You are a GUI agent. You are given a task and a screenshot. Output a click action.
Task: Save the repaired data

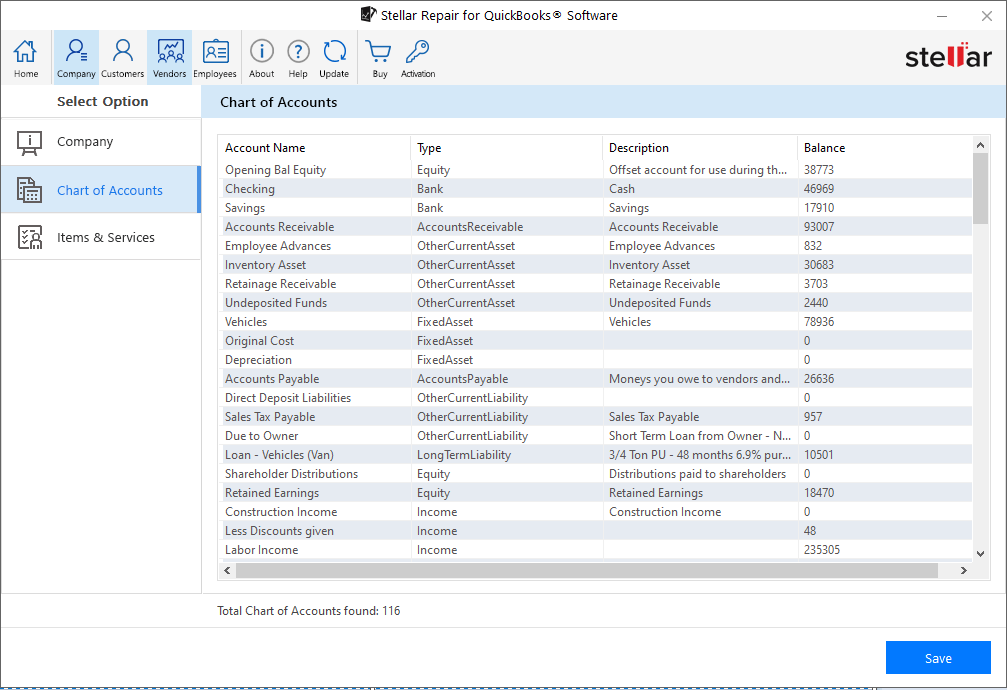(938, 658)
